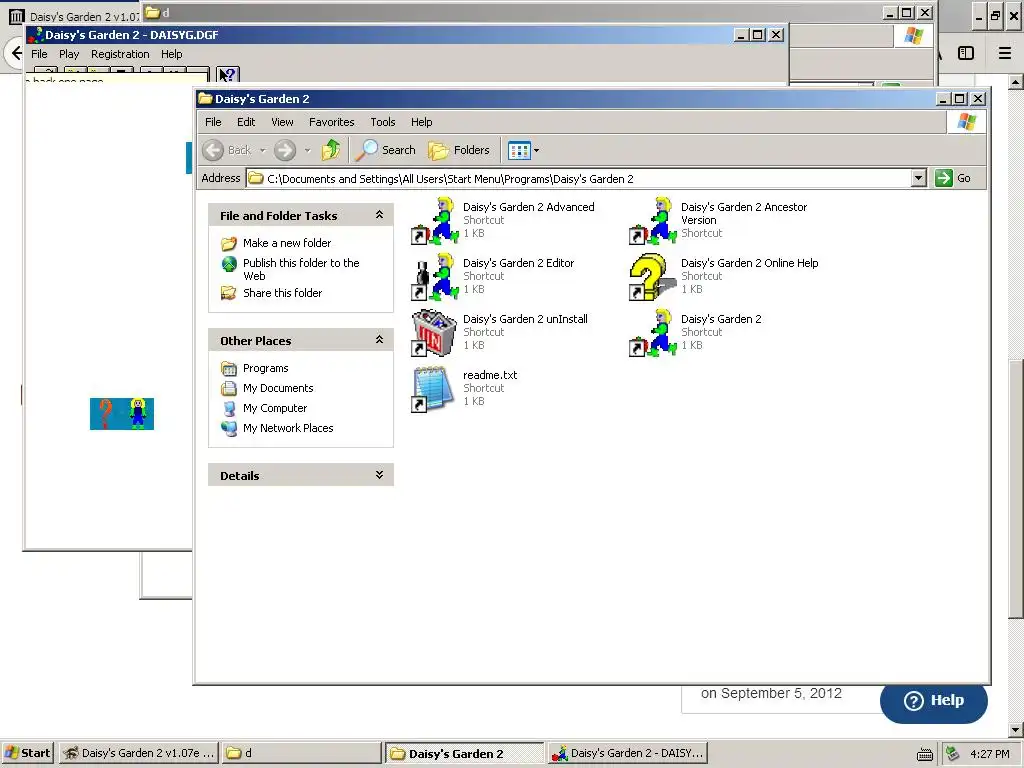Image resolution: width=1024 pixels, height=768 pixels.
Task: Expand the Details panel
Action: point(379,475)
